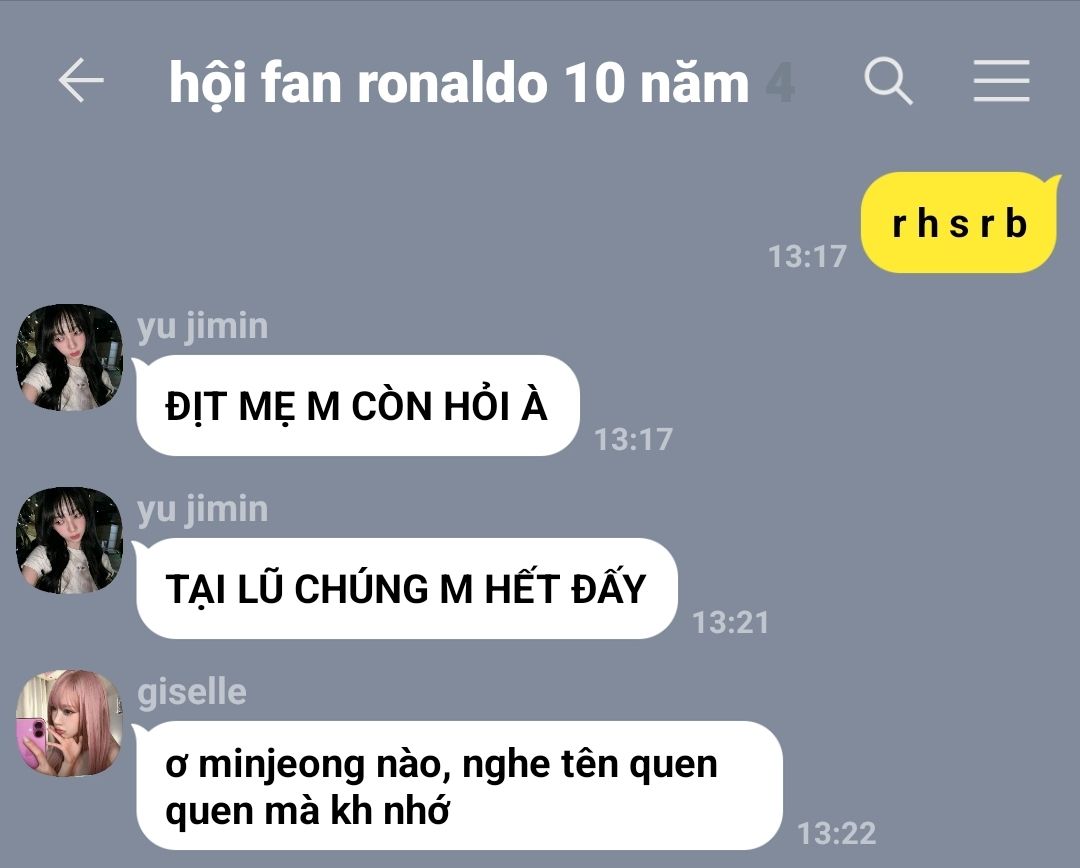Open chat search with magnifier icon

click(889, 81)
